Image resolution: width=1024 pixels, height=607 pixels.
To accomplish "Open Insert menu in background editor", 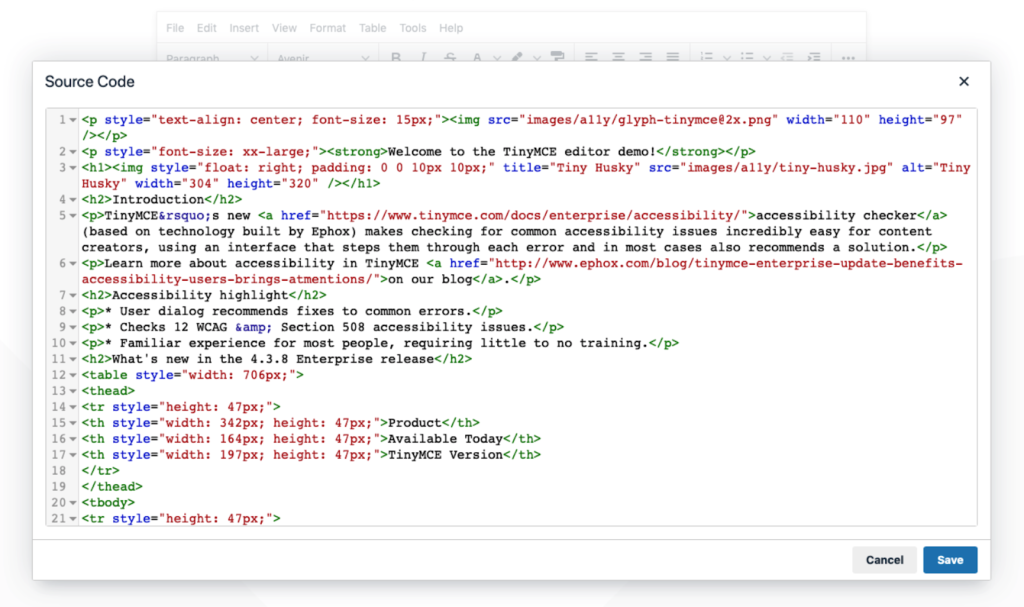I will click(x=244, y=28).
